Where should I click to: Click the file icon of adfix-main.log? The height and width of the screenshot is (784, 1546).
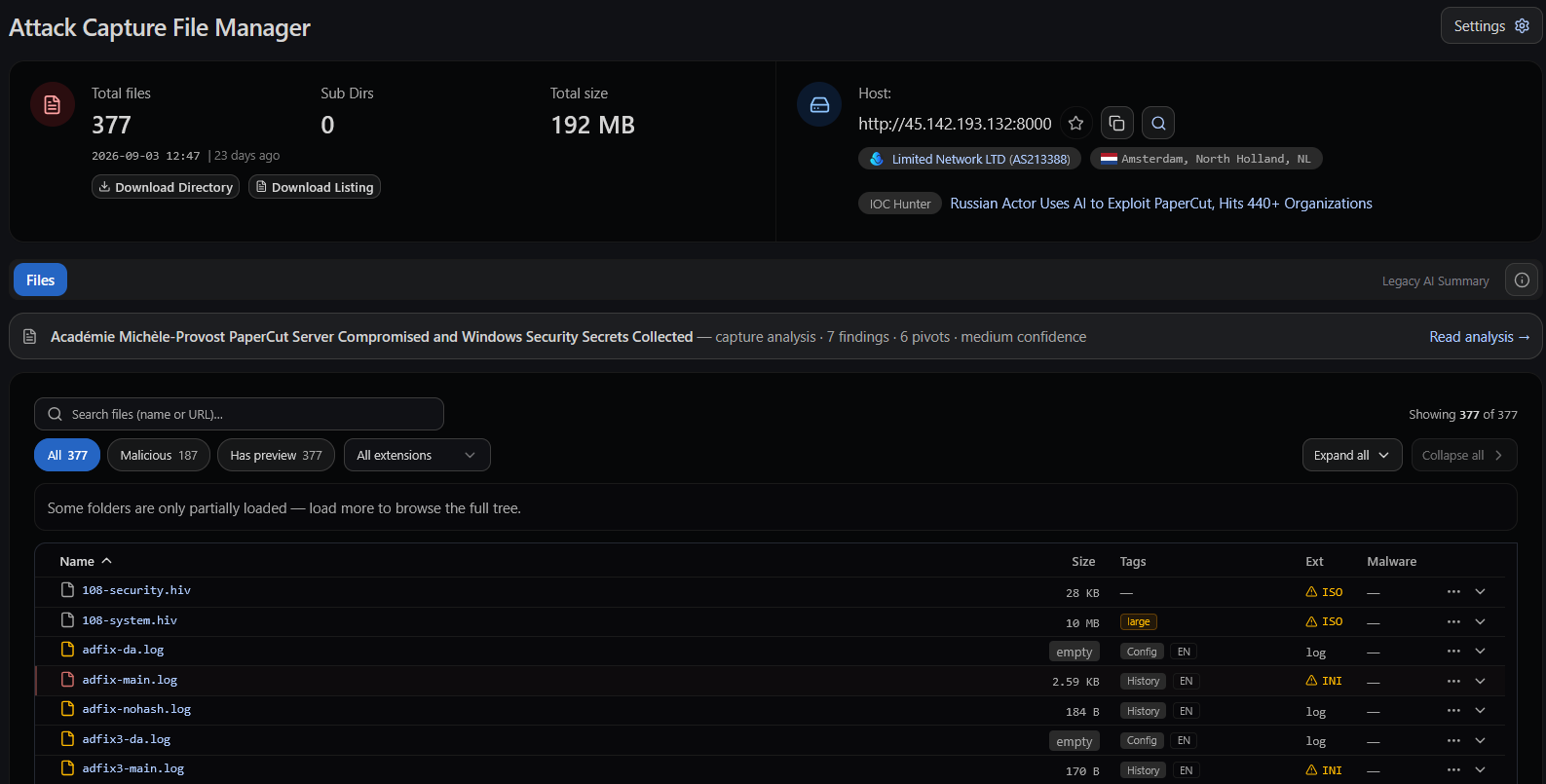pyautogui.click(x=67, y=680)
